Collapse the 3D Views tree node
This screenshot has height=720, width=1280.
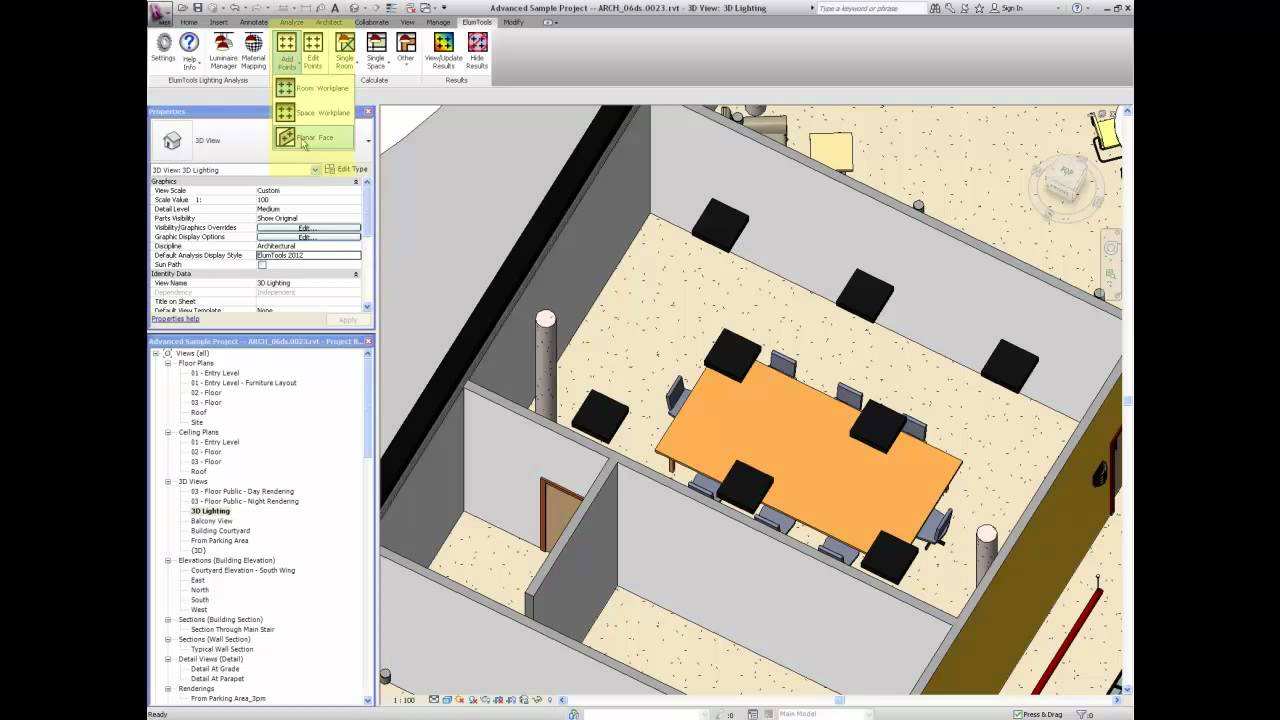pos(168,481)
